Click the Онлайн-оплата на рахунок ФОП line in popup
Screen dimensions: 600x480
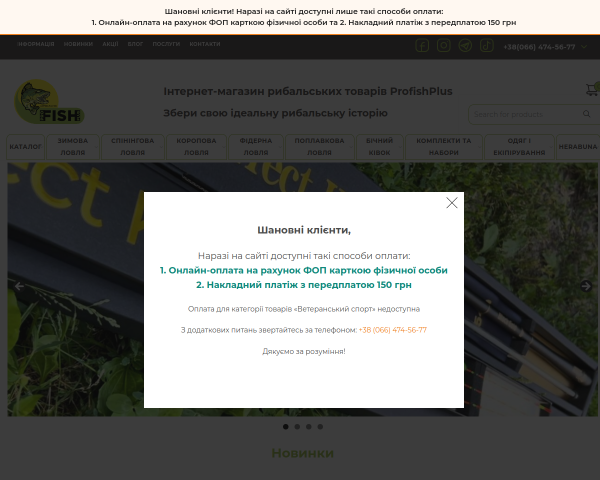(304, 270)
